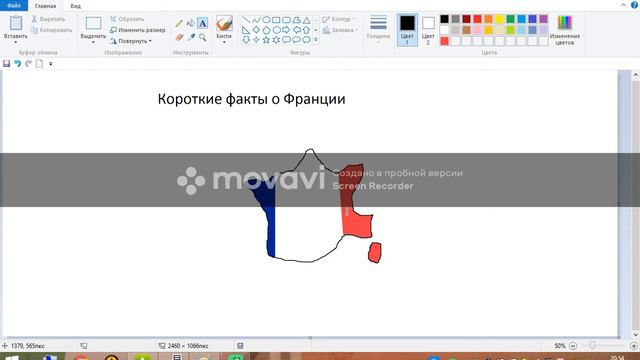
Task: Choose the rounded rectangular callout shape
Action: click(x=286, y=40)
